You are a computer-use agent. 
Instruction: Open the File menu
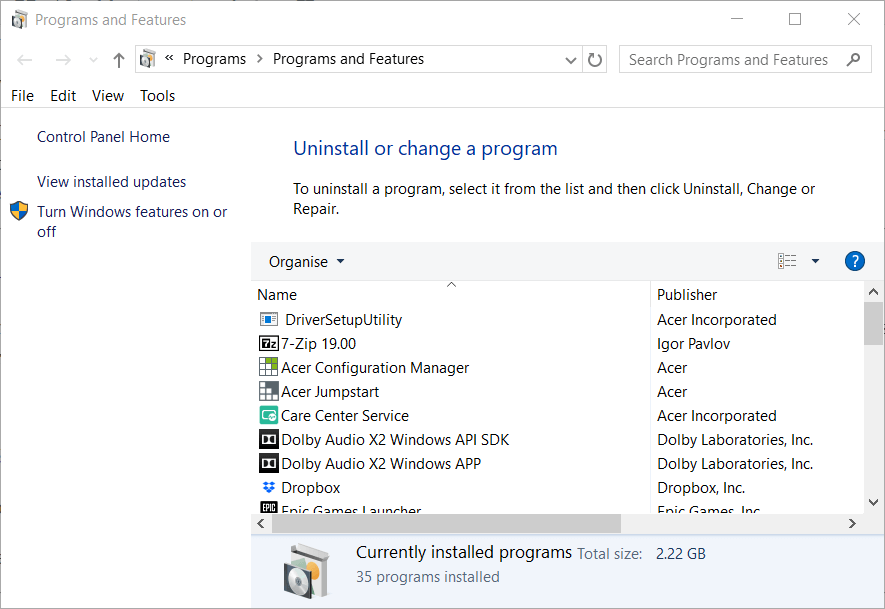click(22, 96)
